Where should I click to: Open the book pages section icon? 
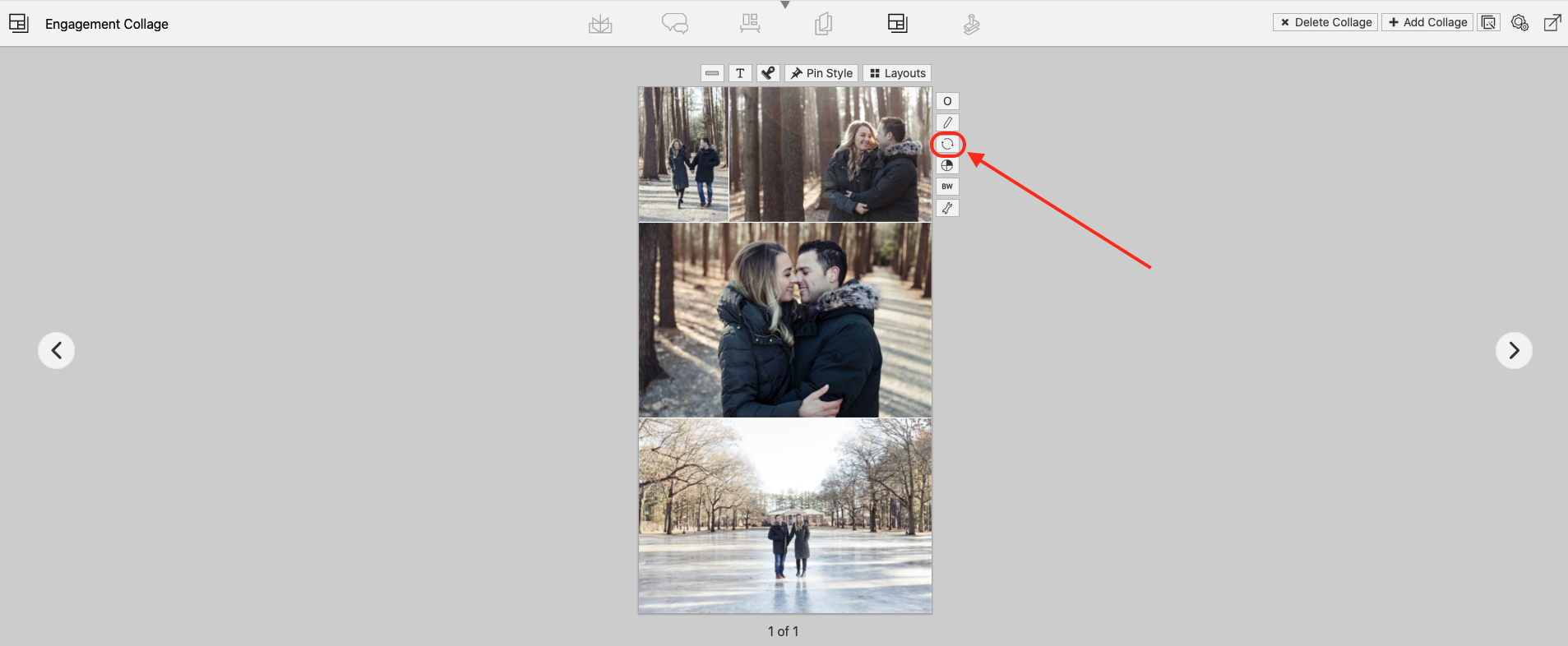[x=823, y=24]
